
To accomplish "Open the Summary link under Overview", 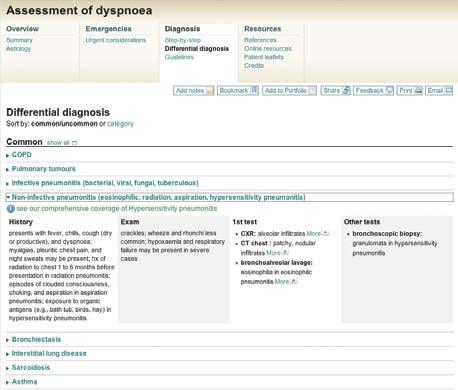I will click(x=19, y=40).
